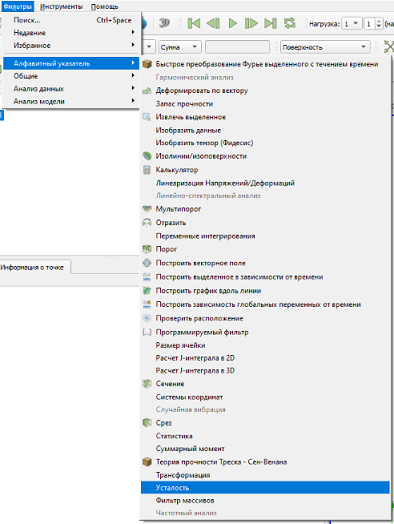The width and height of the screenshot is (394, 524).
Task: Expand Алфавитный указатель submenu
Action: point(71,63)
